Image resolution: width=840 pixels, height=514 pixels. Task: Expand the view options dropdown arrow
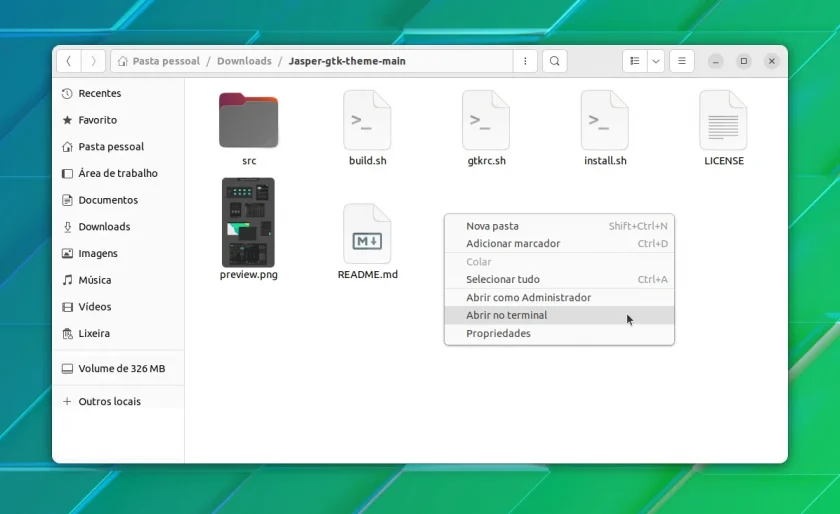[656, 61]
